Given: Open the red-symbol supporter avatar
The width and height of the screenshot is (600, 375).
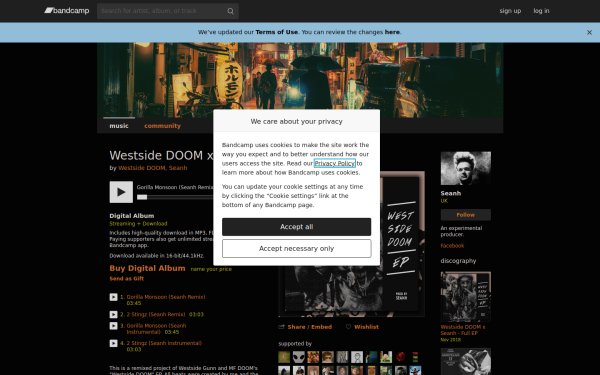Looking at the screenshot, I should [x=401, y=357].
